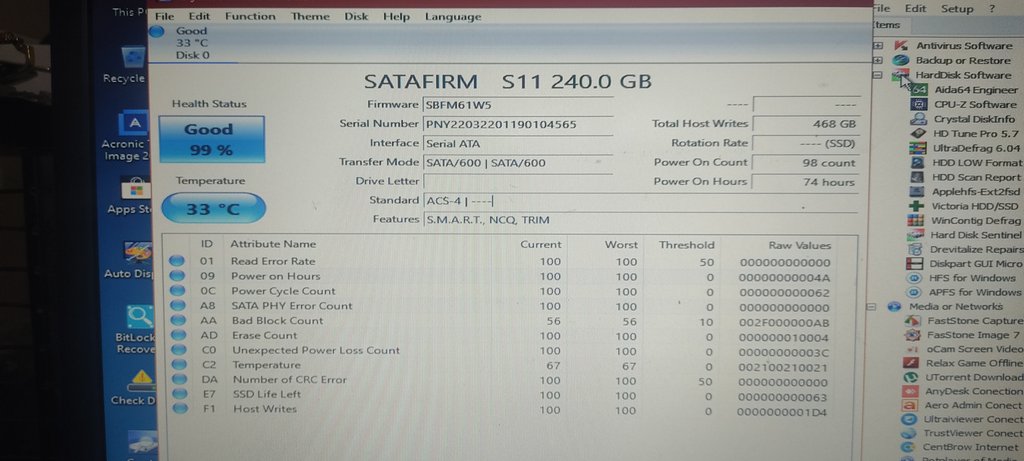Click the Serial Number field

pyautogui.click(x=518, y=124)
